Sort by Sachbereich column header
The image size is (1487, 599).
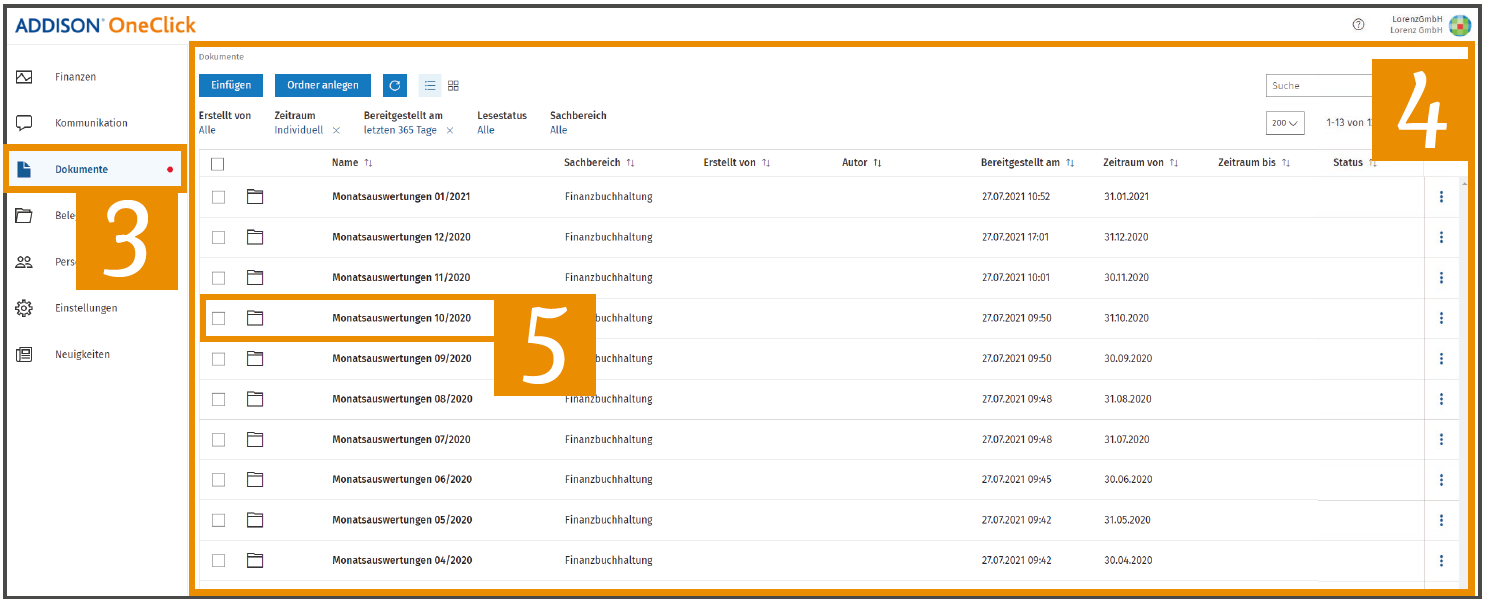pyautogui.click(x=600, y=162)
